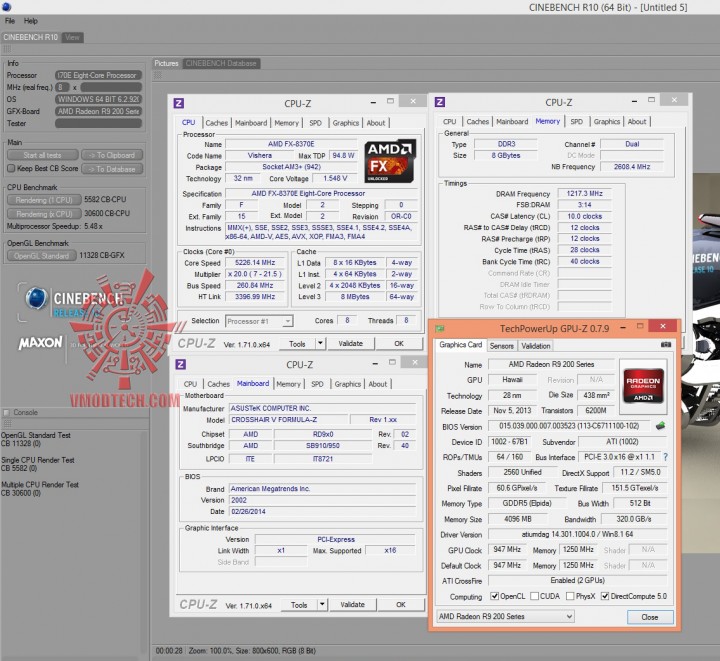The height and width of the screenshot is (661, 720).
Task: Switch to the Sensors tab in GPU-Z
Action: pos(501,346)
